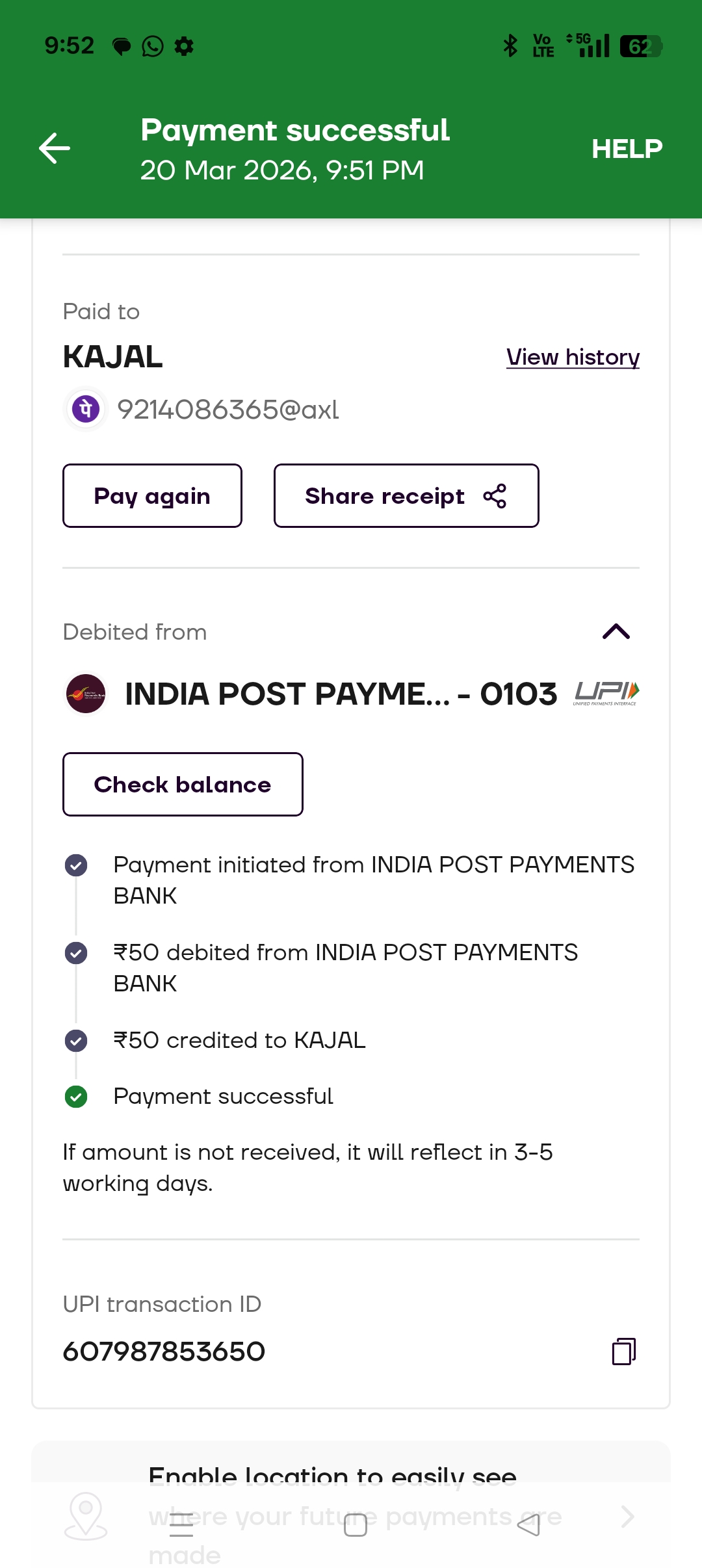This screenshot has width=702, height=1568.
Task: Tap the back arrow in header
Action: tap(55, 148)
